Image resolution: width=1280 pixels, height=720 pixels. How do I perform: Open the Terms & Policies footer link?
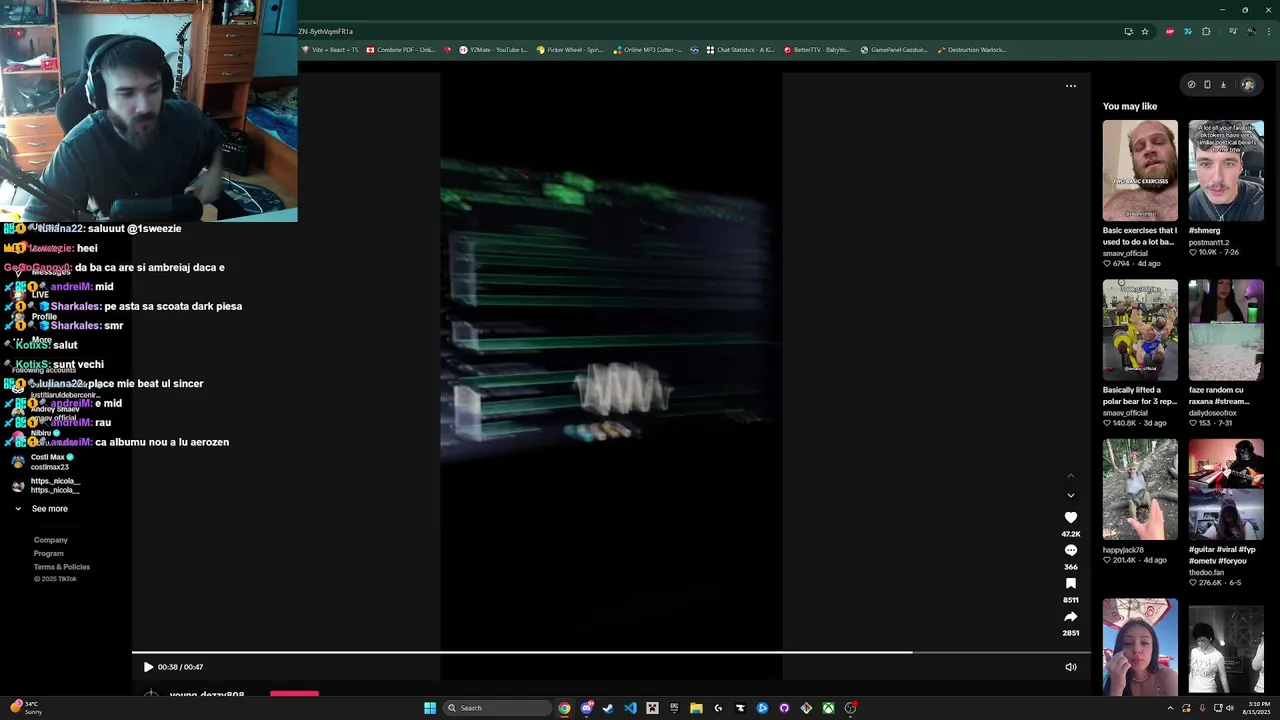[62, 567]
